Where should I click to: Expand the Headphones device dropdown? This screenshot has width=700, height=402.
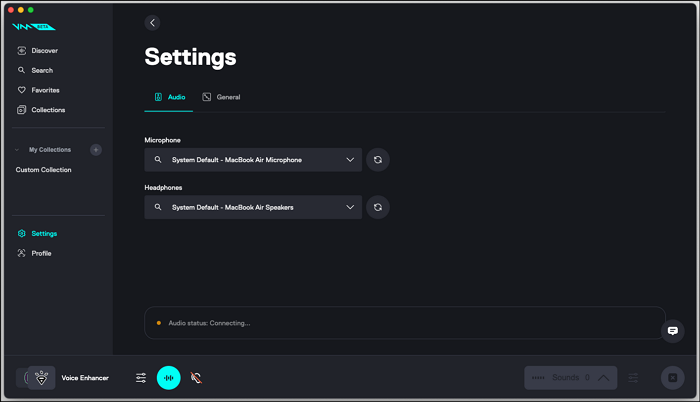[350, 207]
